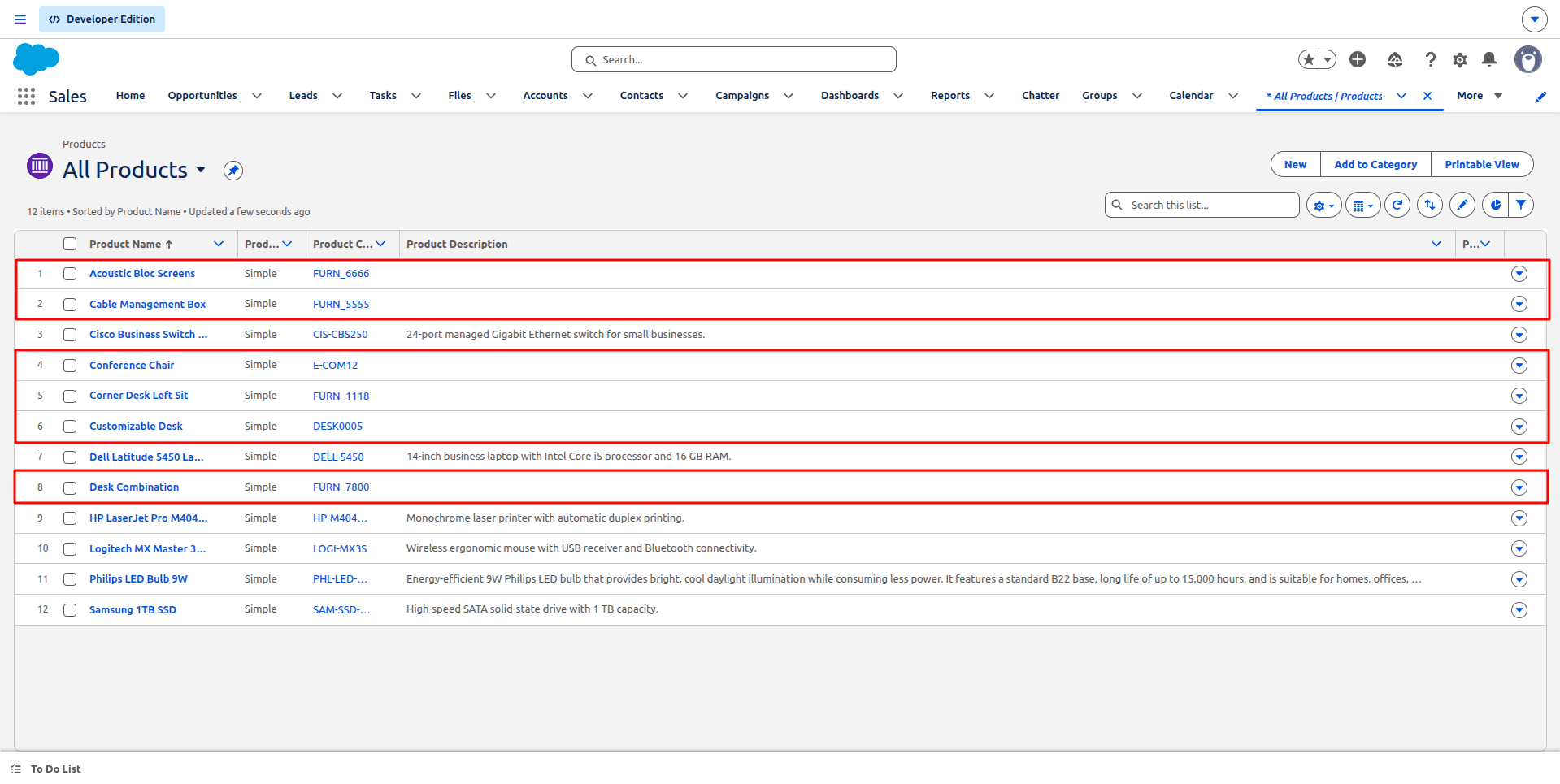The height and width of the screenshot is (784, 1560).
Task: Open the FURN_7800 product code link
Action: [341, 487]
